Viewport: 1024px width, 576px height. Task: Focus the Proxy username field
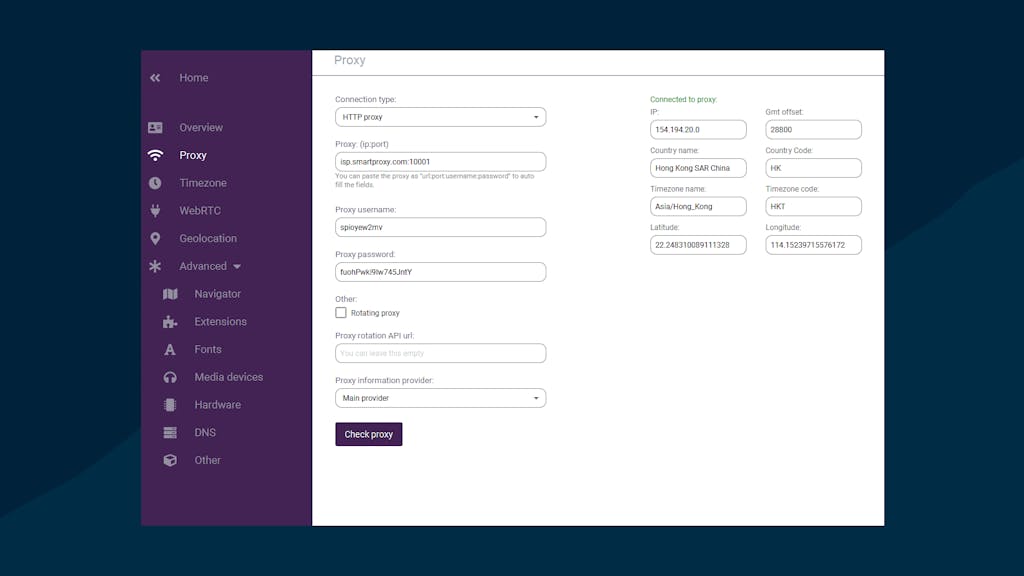point(440,227)
